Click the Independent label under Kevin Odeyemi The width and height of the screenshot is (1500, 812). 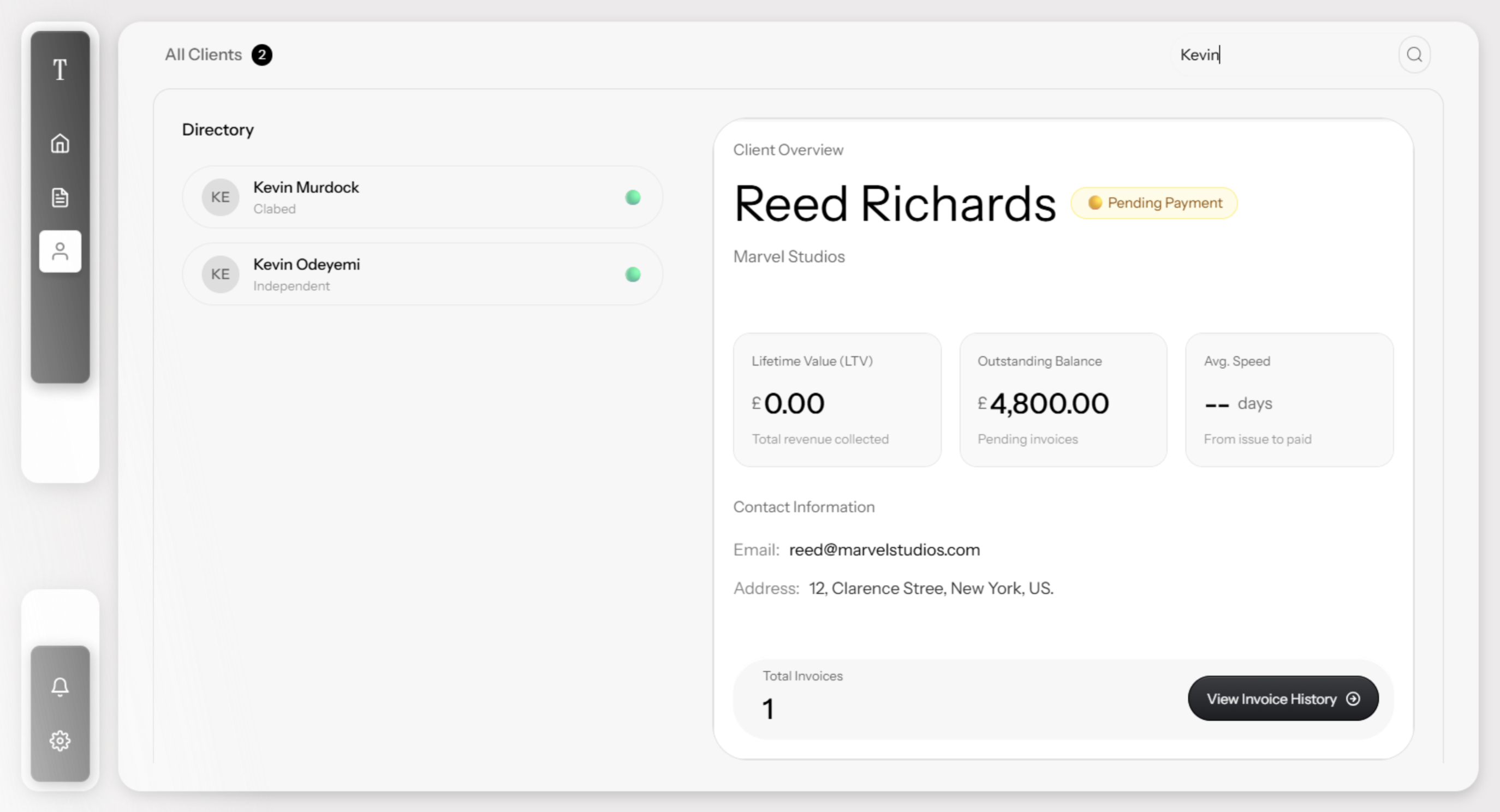point(291,286)
